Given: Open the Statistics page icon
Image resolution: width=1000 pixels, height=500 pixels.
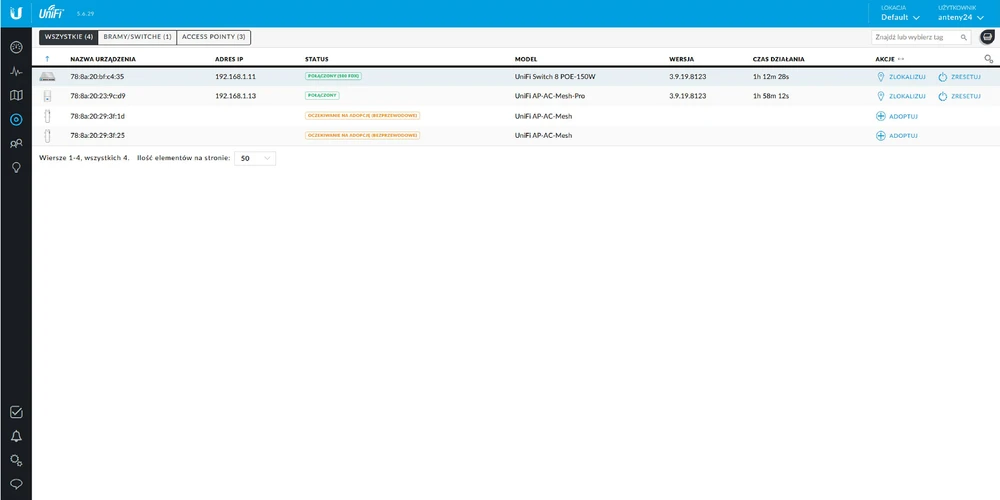Looking at the screenshot, I should 16,72.
